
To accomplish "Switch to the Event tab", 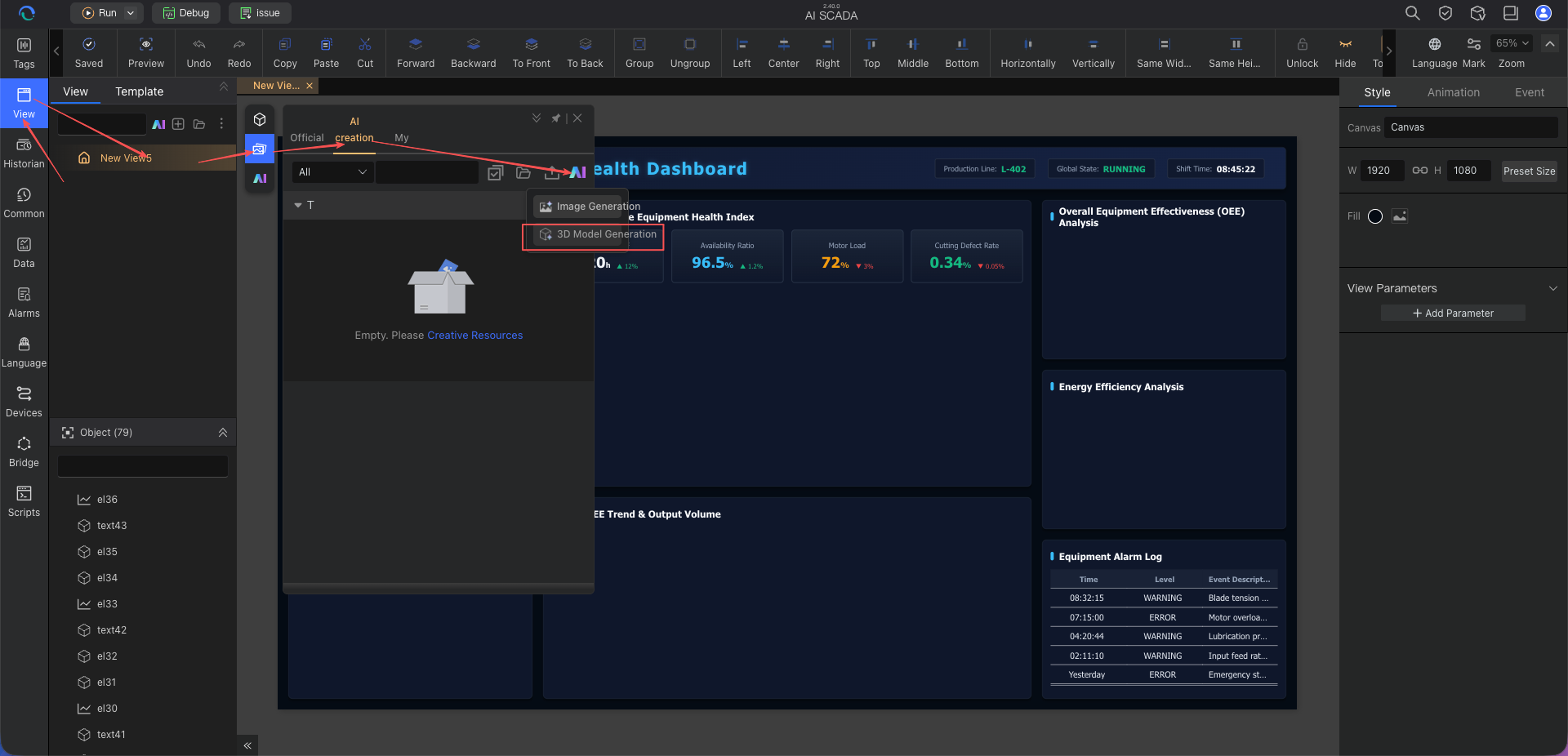I will (x=1529, y=92).
